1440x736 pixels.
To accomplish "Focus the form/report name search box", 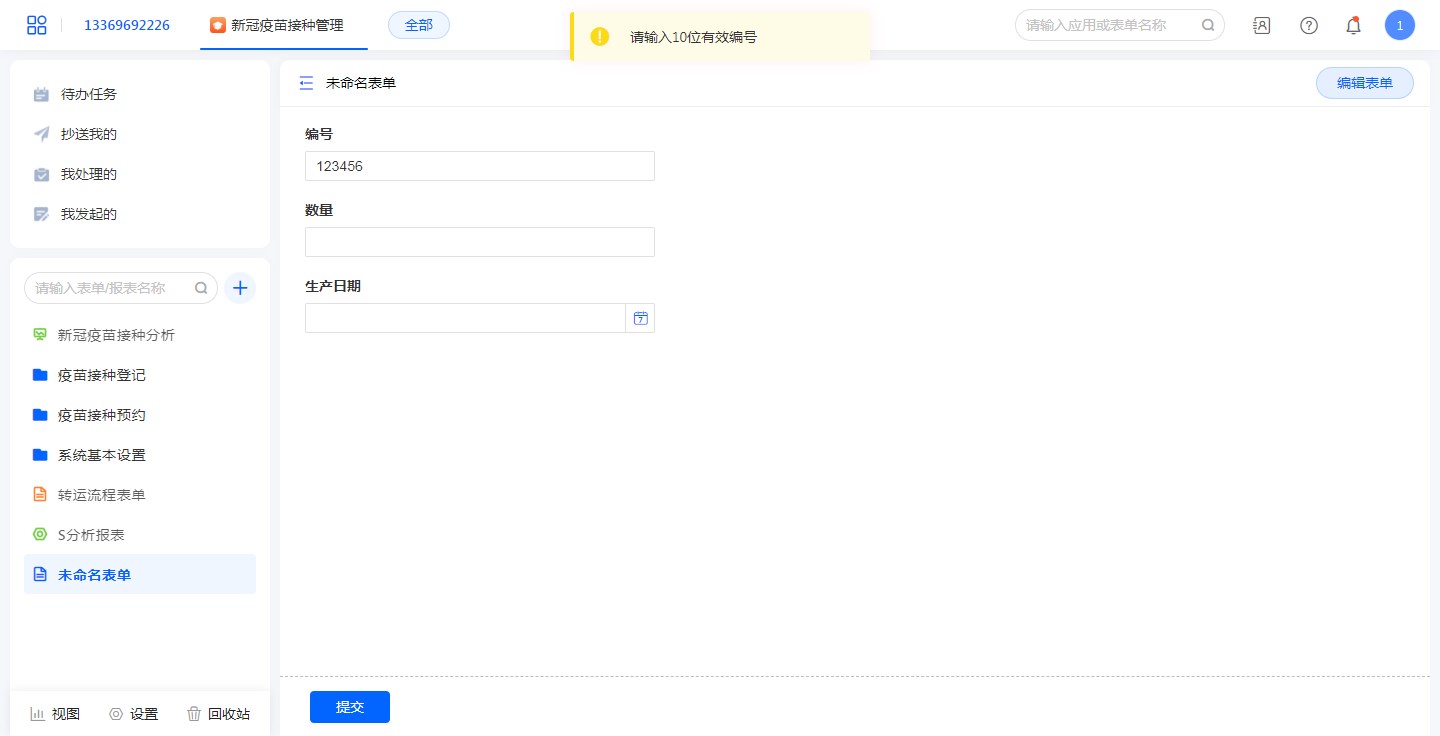I will click(110, 288).
